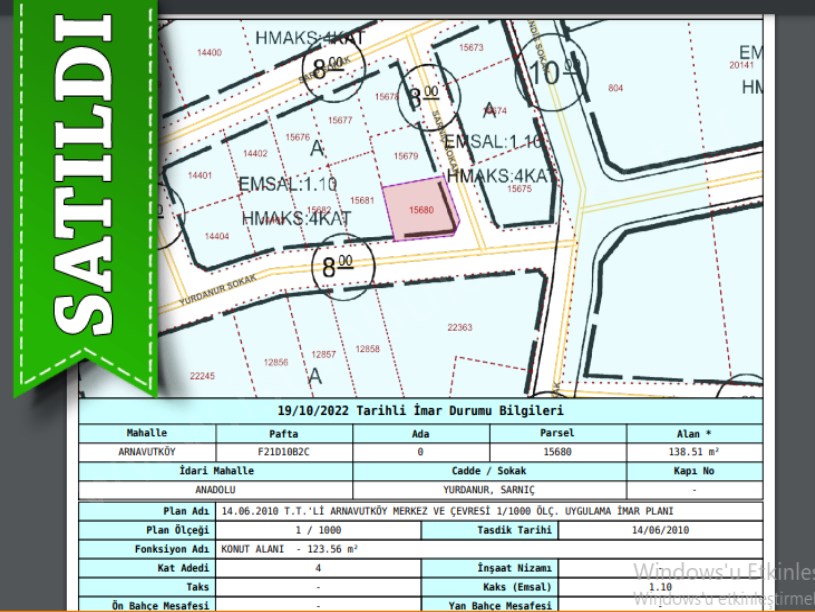Image resolution: width=815 pixels, height=612 pixels.
Task: Click the Alan value 138.51 m² cell
Action: pyautogui.click(x=694, y=451)
